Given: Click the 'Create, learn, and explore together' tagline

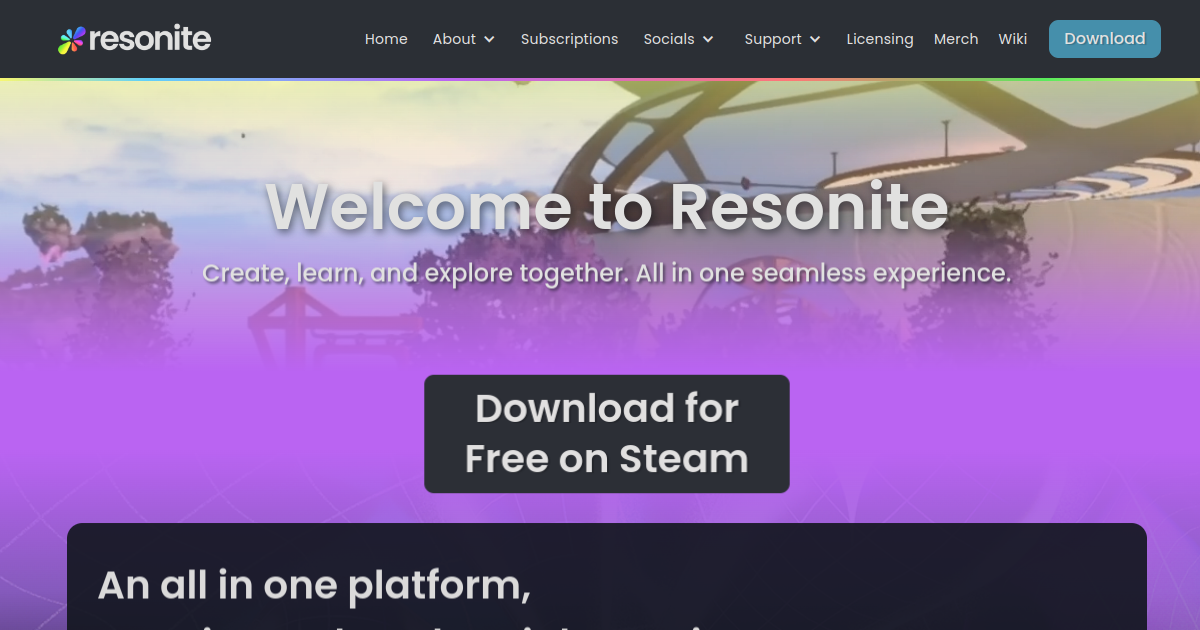Looking at the screenshot, I should click(x=607, y=273).
